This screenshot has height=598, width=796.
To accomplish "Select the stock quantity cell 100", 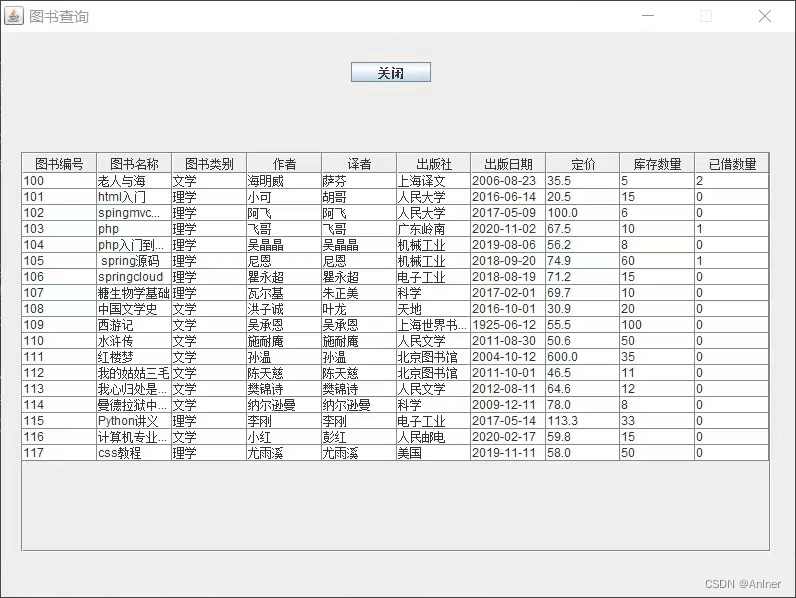I will tap(657, 325).
